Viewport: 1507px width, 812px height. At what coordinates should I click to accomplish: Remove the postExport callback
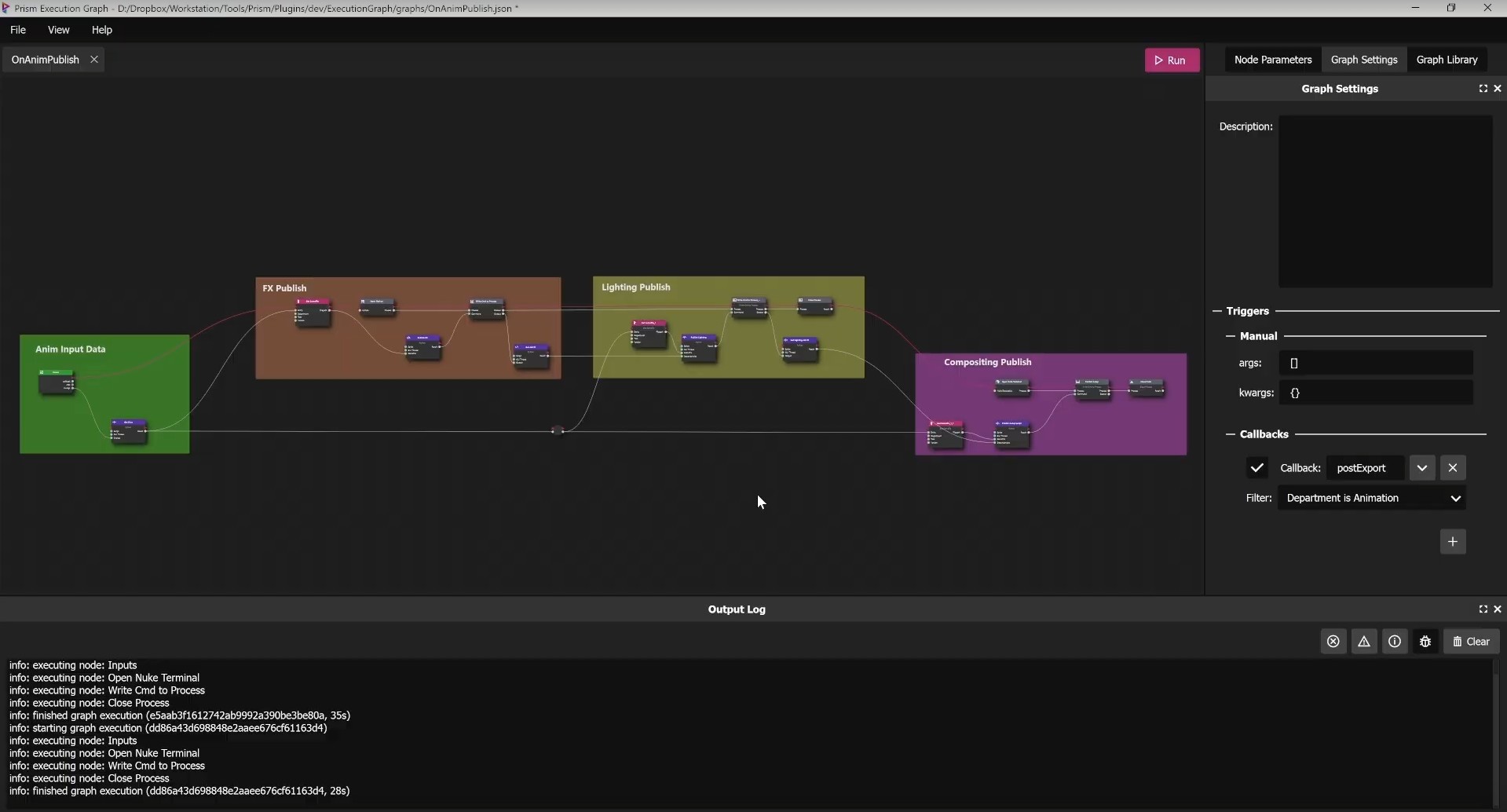coord(1453,467)
